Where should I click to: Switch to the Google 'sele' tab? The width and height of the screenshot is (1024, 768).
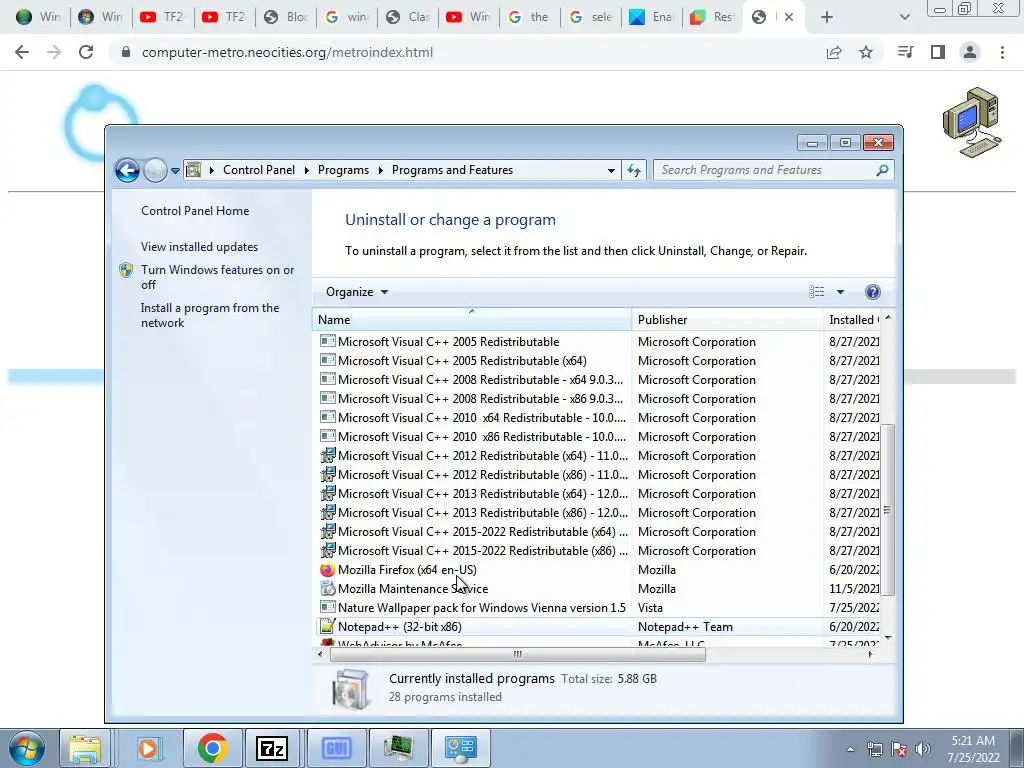(592, 17)
